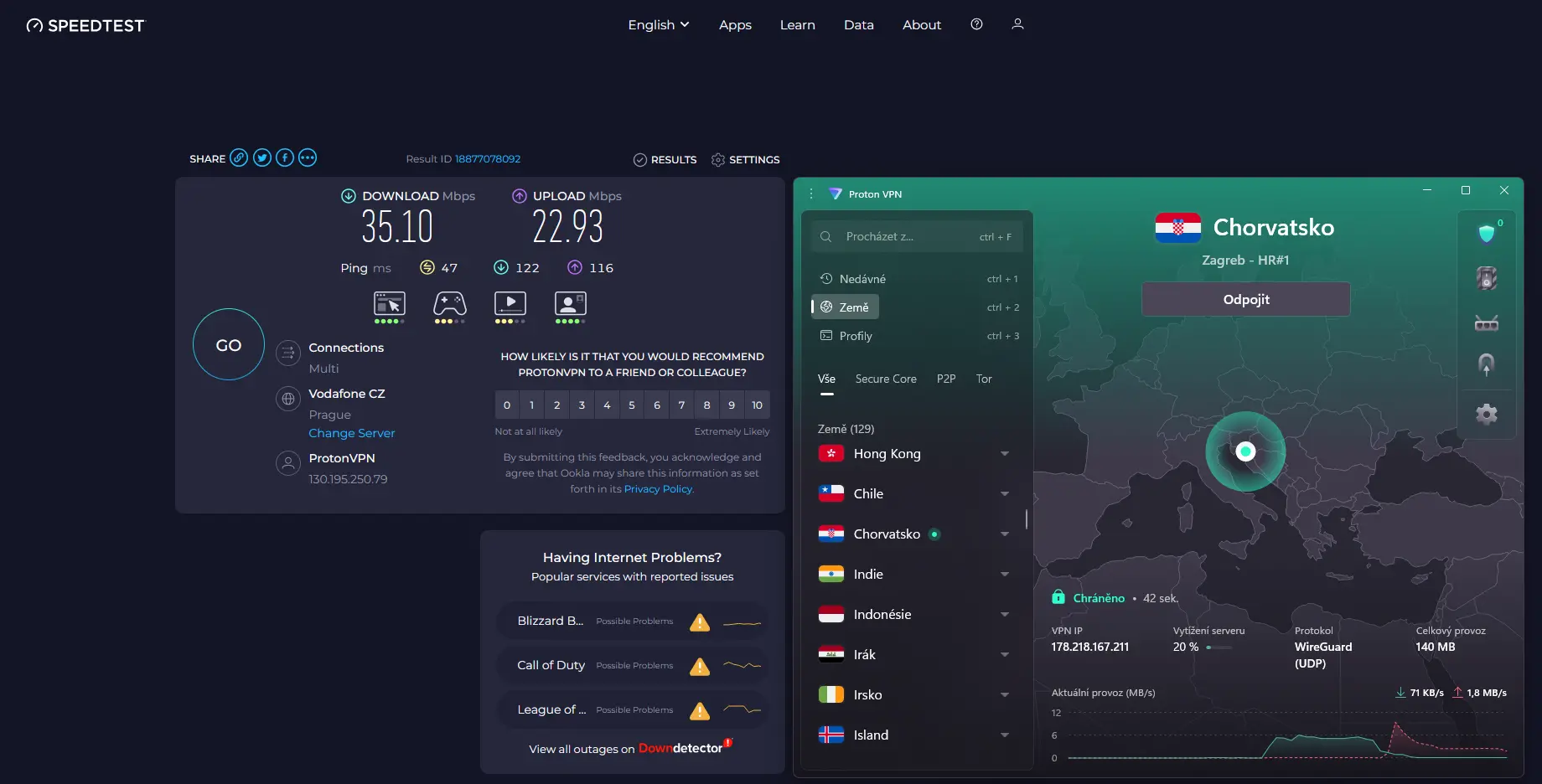The image size is (1542, 784).
Task: Switch to the Profily section
Action: [x=856, y=335]
